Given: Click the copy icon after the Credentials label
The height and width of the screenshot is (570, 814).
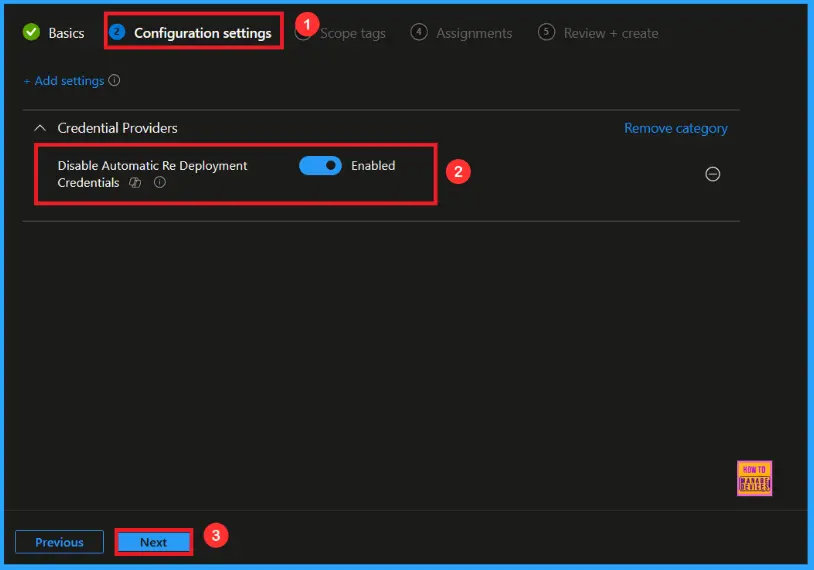Looking at the screenshot, I should 136,183.
